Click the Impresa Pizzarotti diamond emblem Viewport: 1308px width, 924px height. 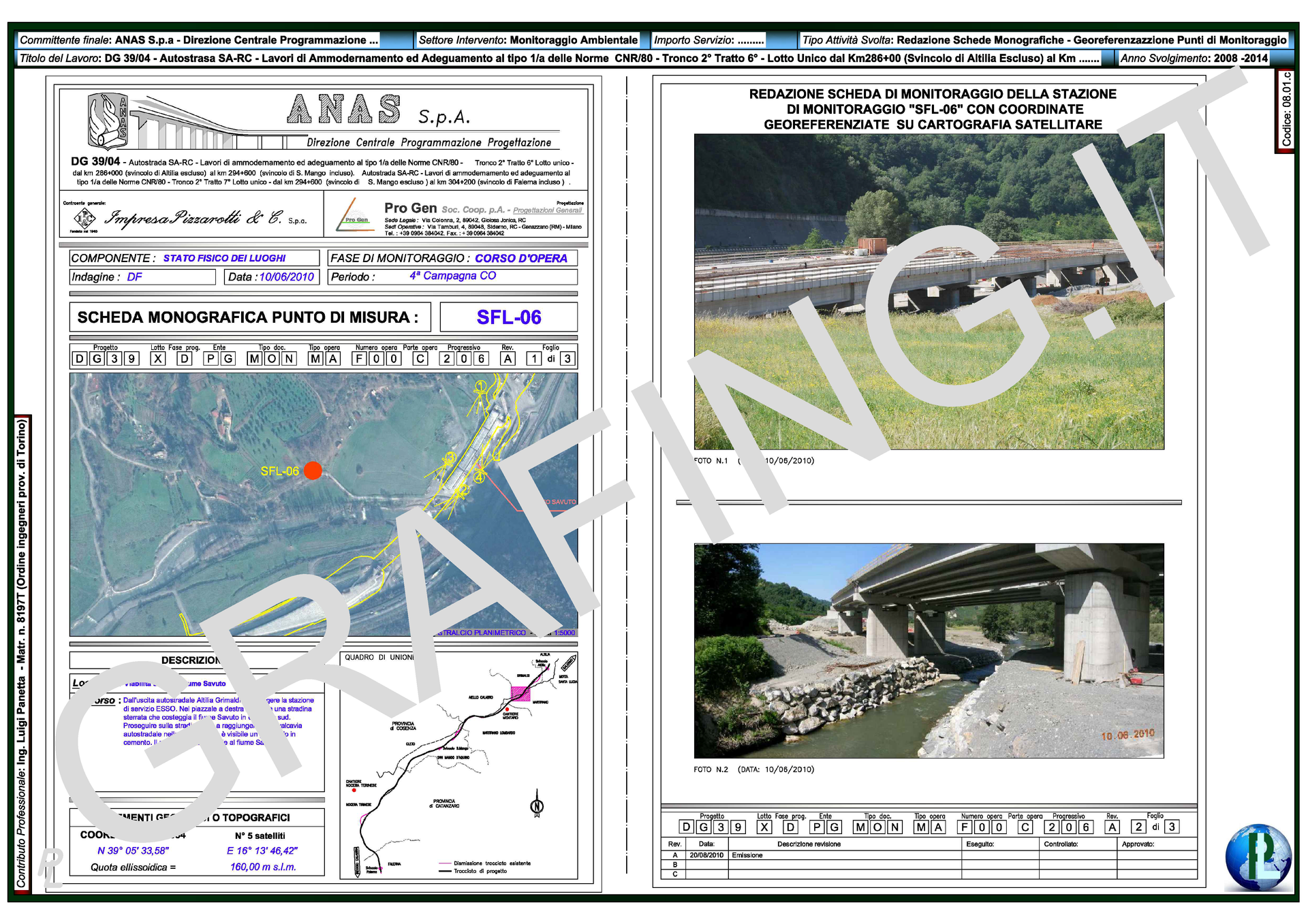tap(84, 219)
